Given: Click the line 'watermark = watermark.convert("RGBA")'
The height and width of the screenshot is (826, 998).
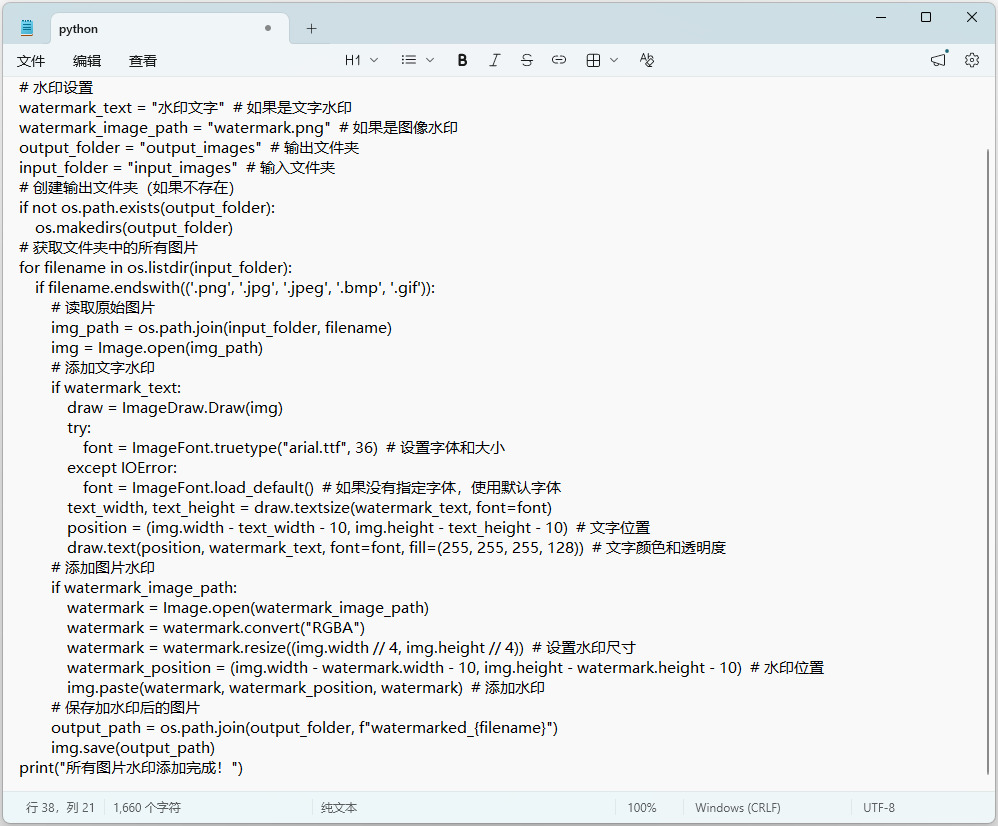Looking at the screenshot, I should [216, 628].
